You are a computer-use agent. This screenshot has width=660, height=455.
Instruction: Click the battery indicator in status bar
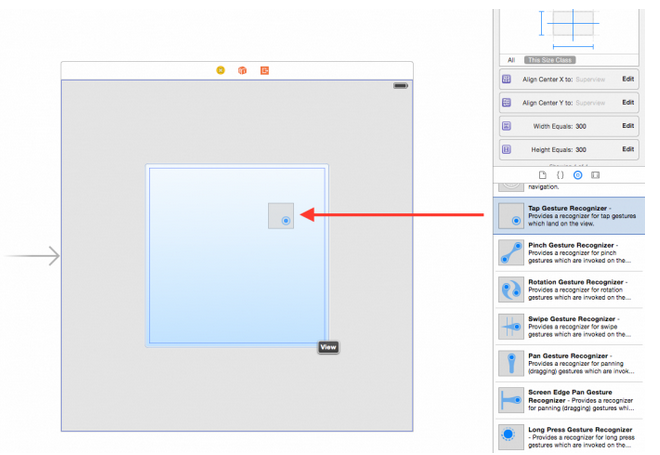[x=400, y=86]
